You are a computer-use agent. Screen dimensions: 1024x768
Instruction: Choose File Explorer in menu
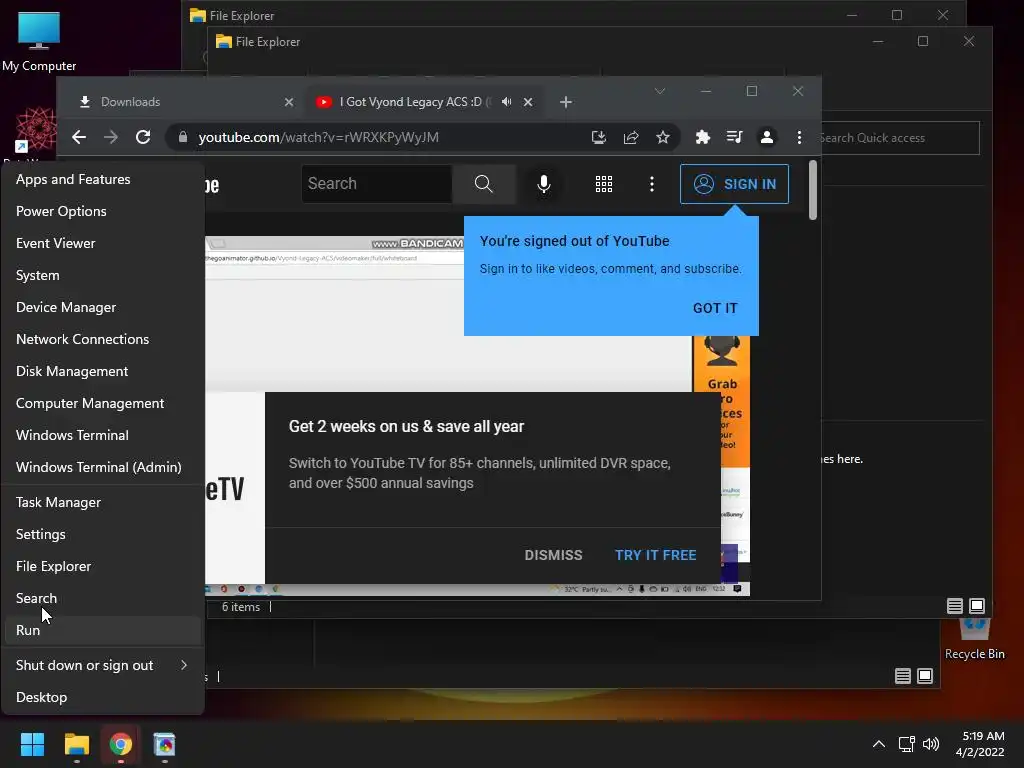click(103, 566)
